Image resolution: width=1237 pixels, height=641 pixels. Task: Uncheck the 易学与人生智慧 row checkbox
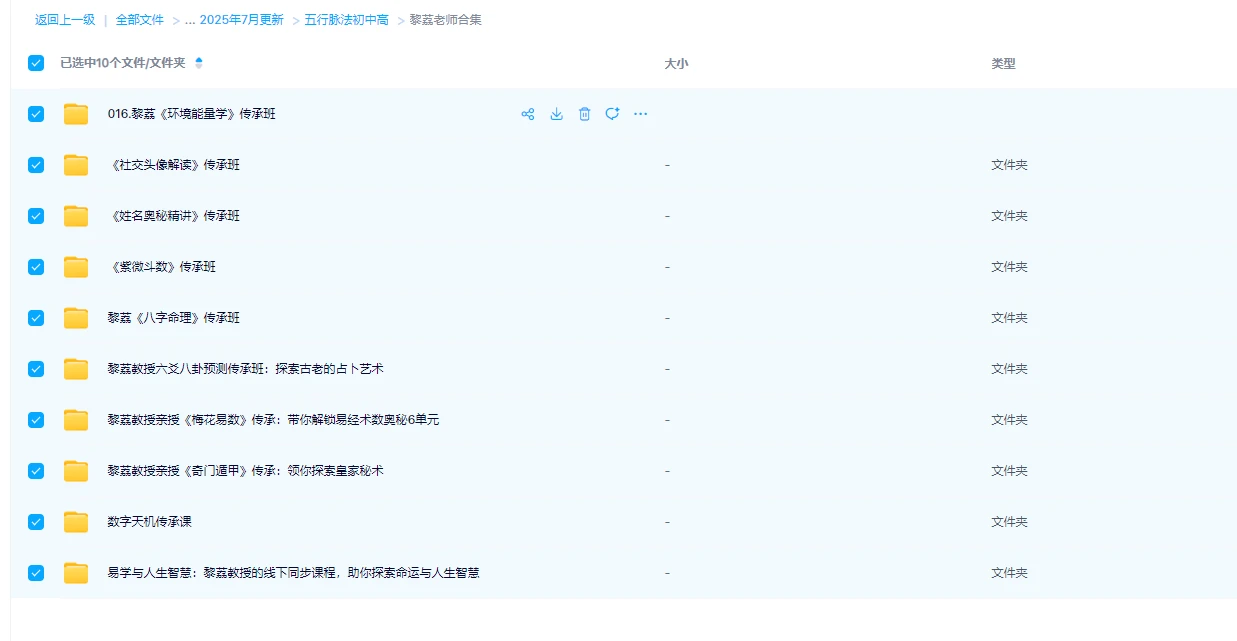pyautogui.click(x=36, y=573)
